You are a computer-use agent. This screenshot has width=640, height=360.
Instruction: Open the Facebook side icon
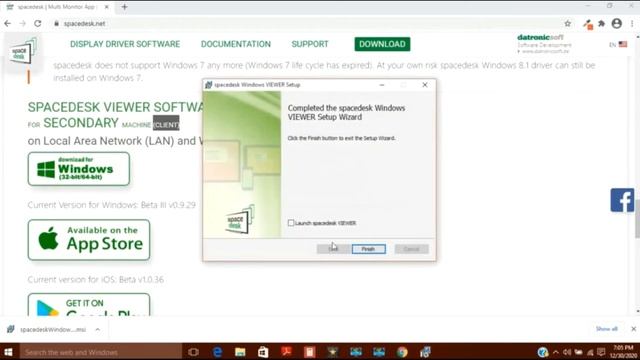click(622, 200)
